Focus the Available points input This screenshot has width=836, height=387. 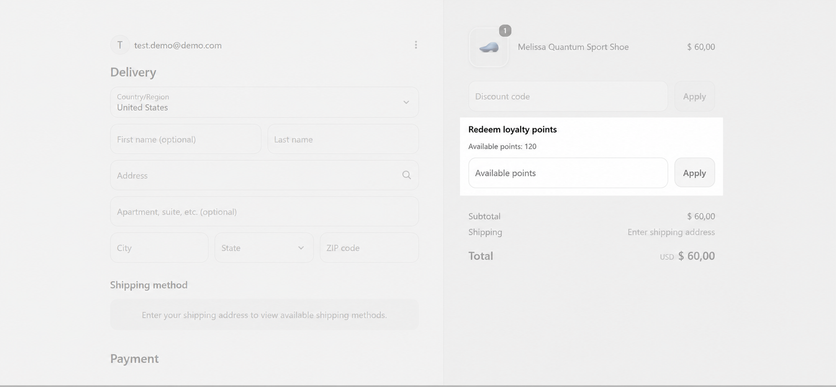[568, 173]
